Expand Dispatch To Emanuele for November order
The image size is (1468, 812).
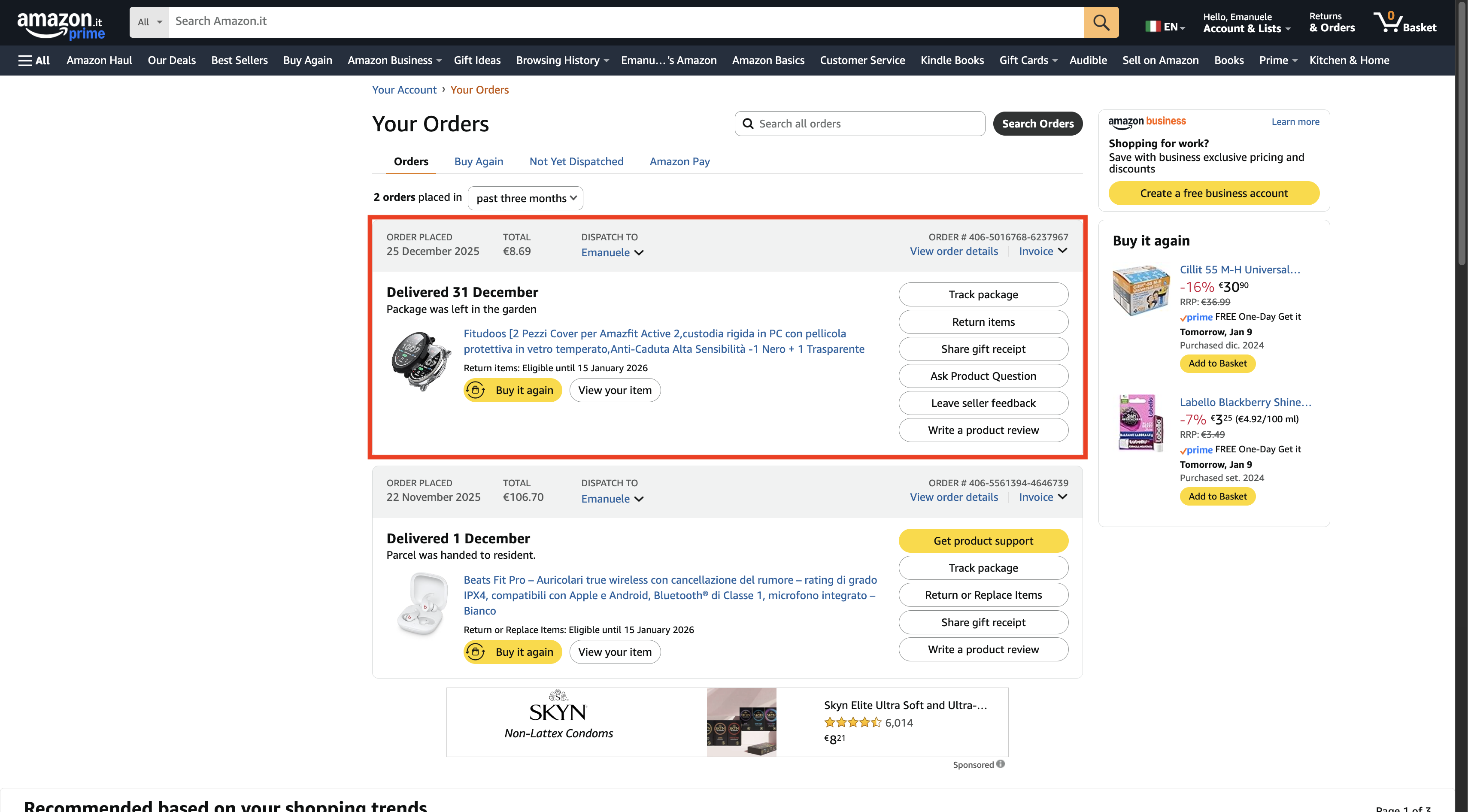[x=612, y=499]
